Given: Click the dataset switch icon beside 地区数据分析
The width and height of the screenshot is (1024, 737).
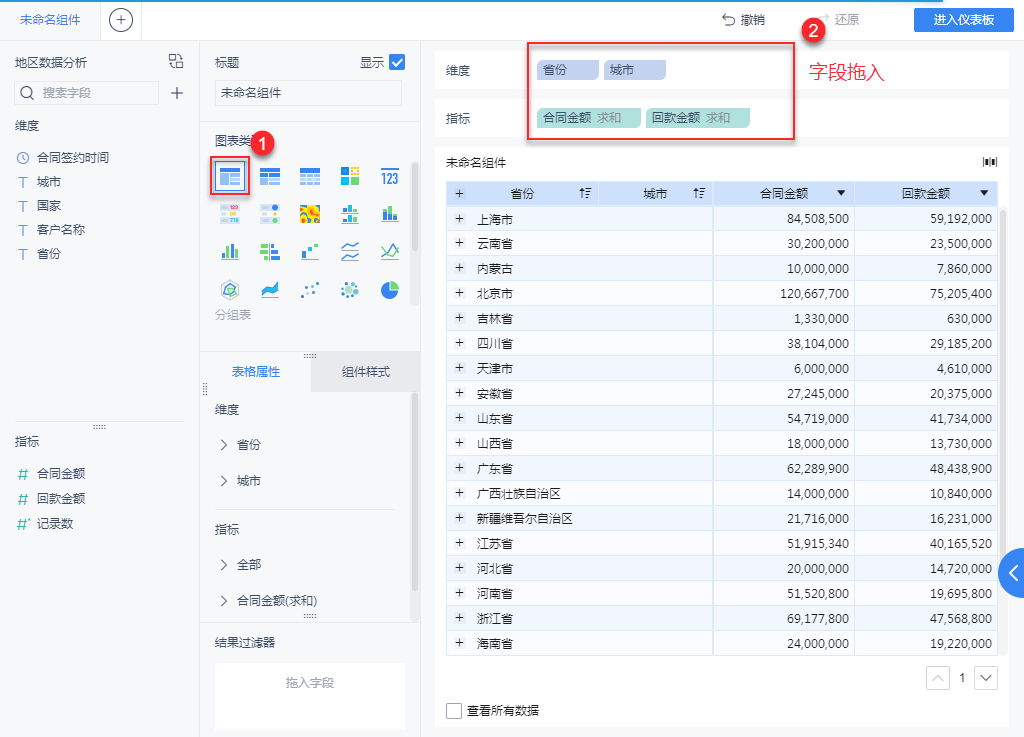Looking at the screenshot, I should [x=176, y=61].
